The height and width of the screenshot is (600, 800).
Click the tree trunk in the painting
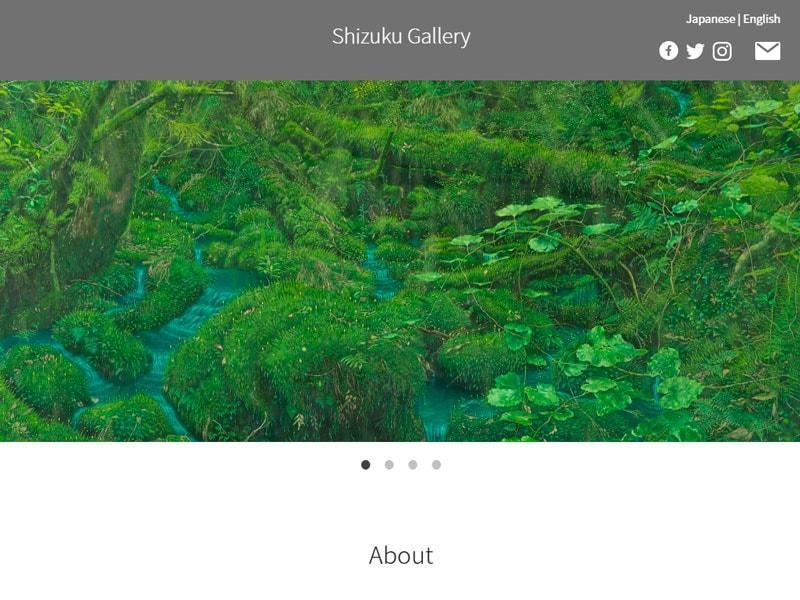92,194
